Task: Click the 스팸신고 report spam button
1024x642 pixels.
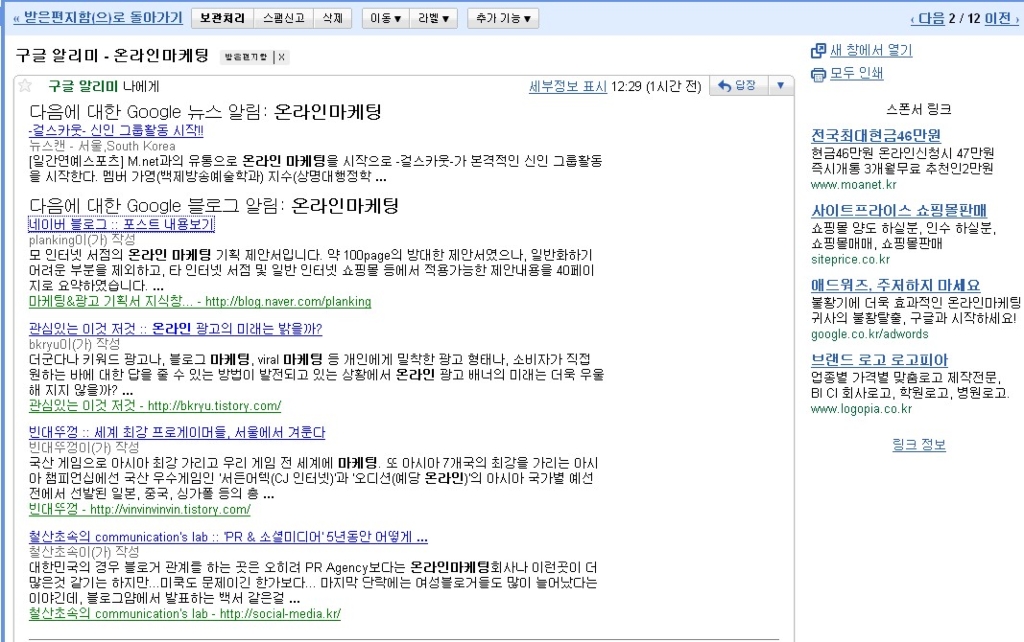Action: [283, 18]
